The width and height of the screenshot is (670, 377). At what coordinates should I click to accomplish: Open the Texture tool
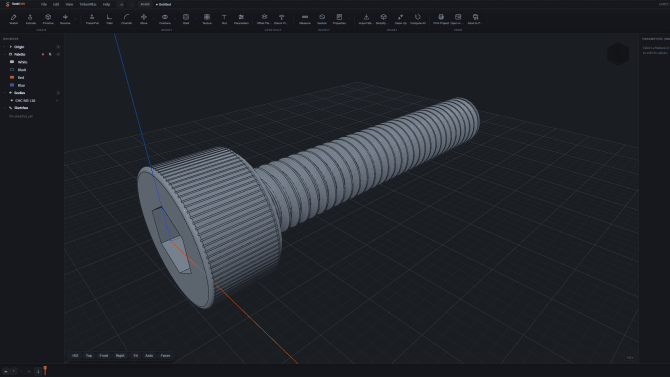(207, 19)
